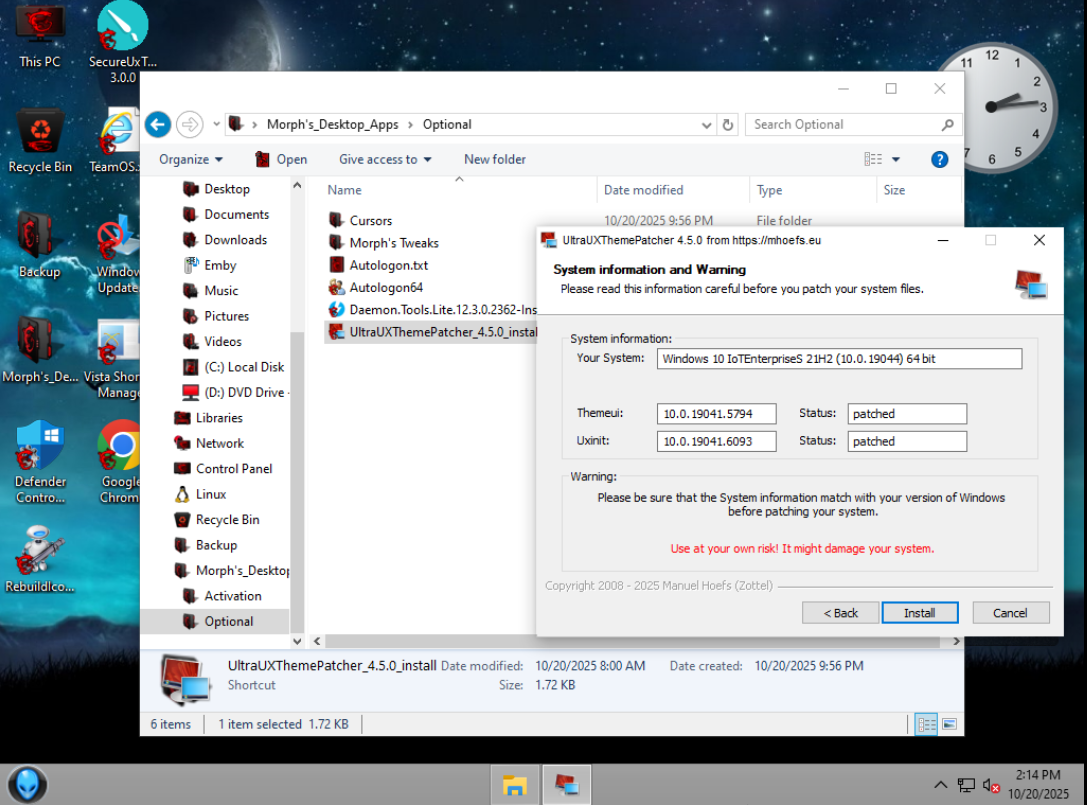Open the Give access to dropdown

385,159
